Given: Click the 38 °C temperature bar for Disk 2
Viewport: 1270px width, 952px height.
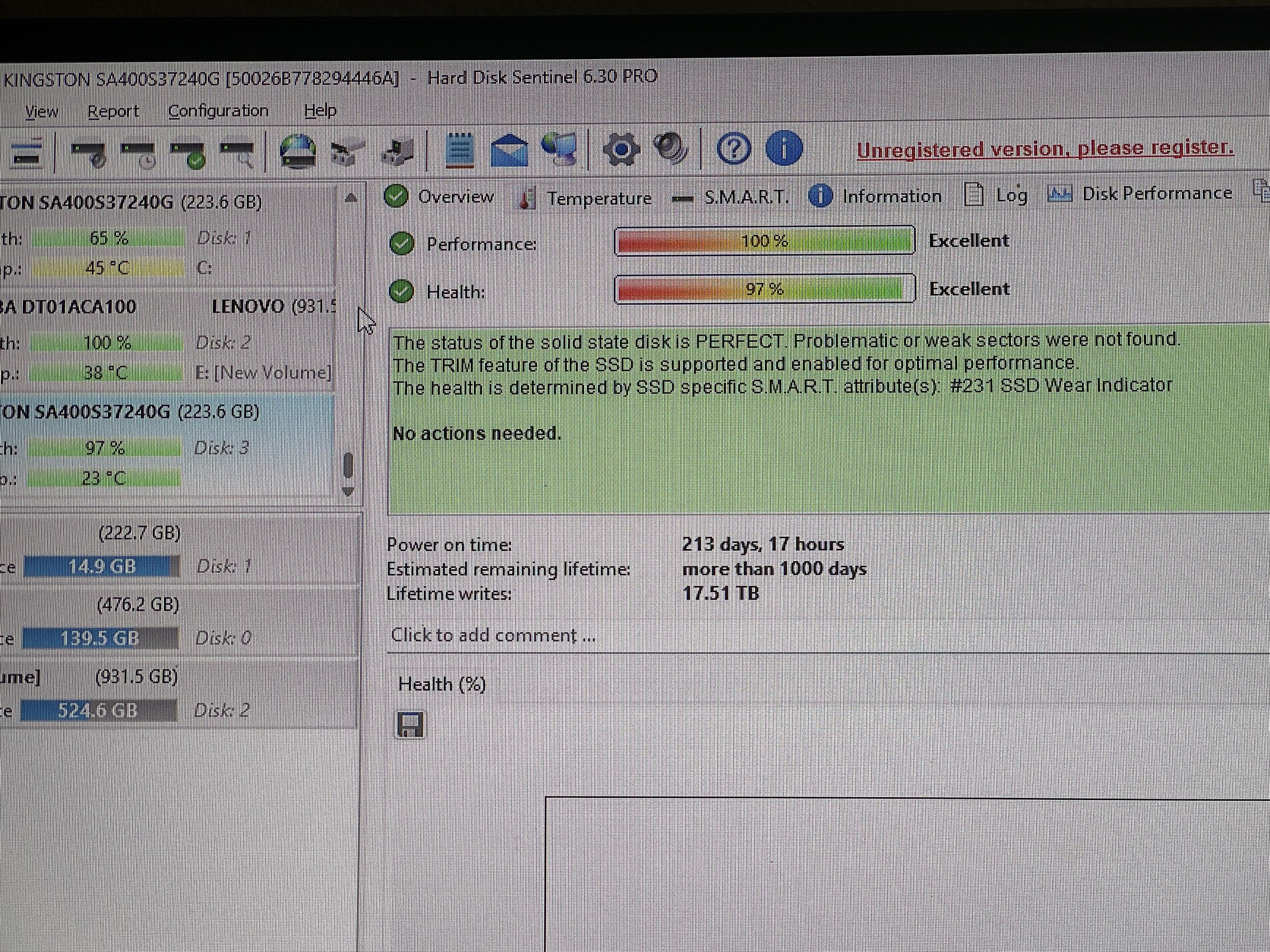Looking at the screenshot, I should [x=107, y=373].
